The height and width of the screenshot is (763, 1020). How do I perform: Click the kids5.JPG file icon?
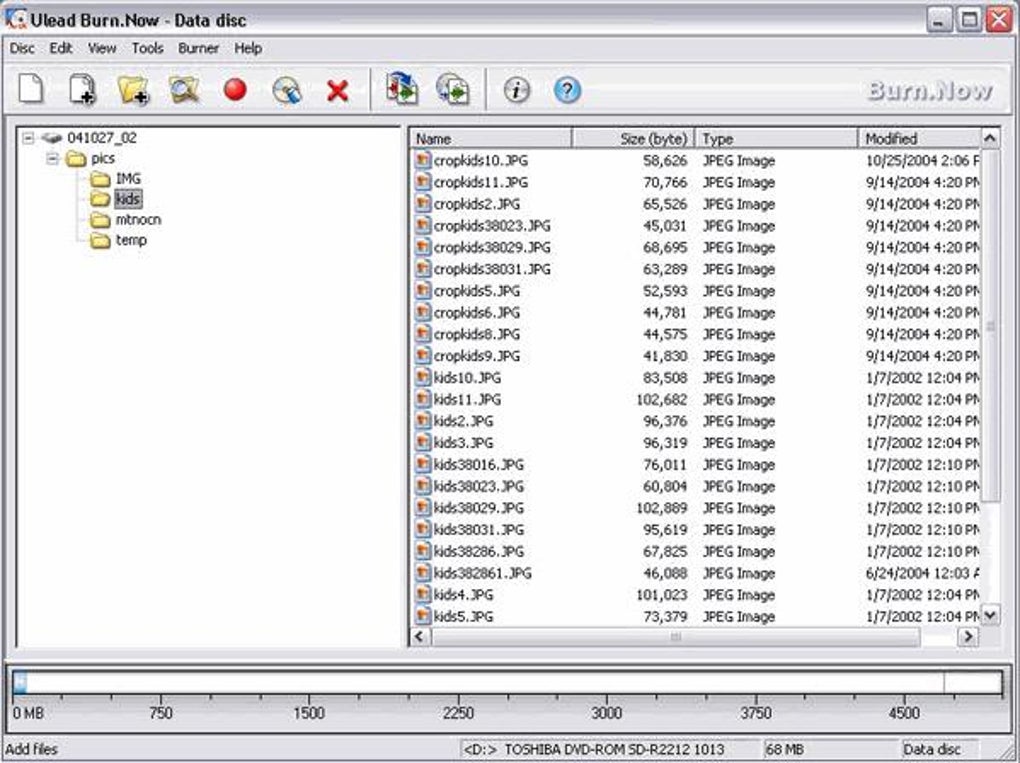[x=423, y=615]
